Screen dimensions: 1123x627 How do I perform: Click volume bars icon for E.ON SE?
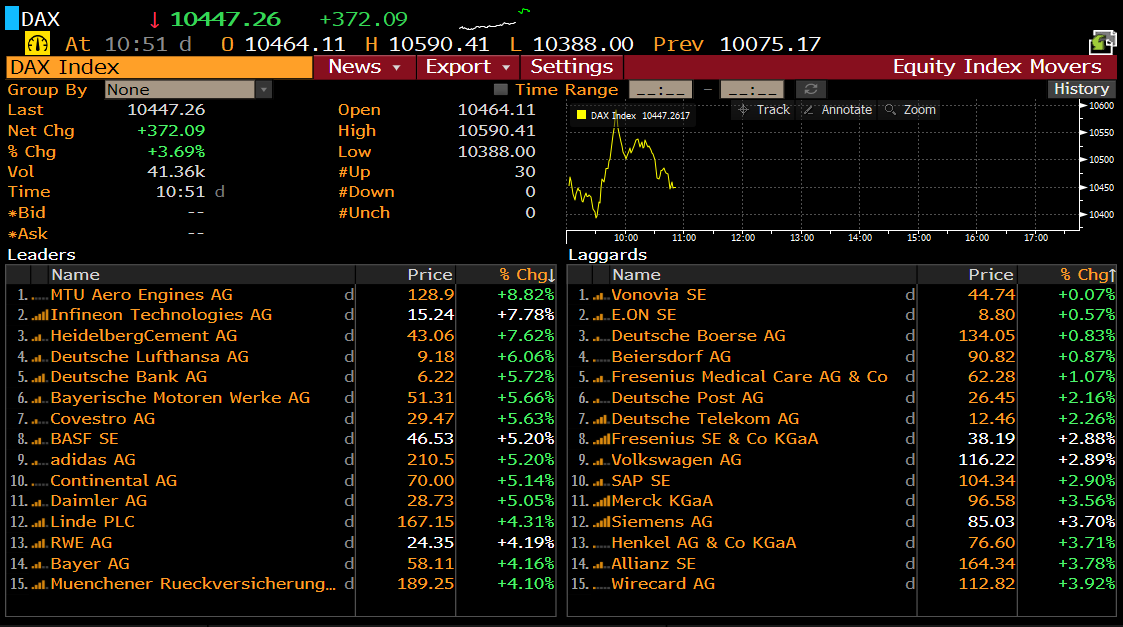[x=602, y=315]
